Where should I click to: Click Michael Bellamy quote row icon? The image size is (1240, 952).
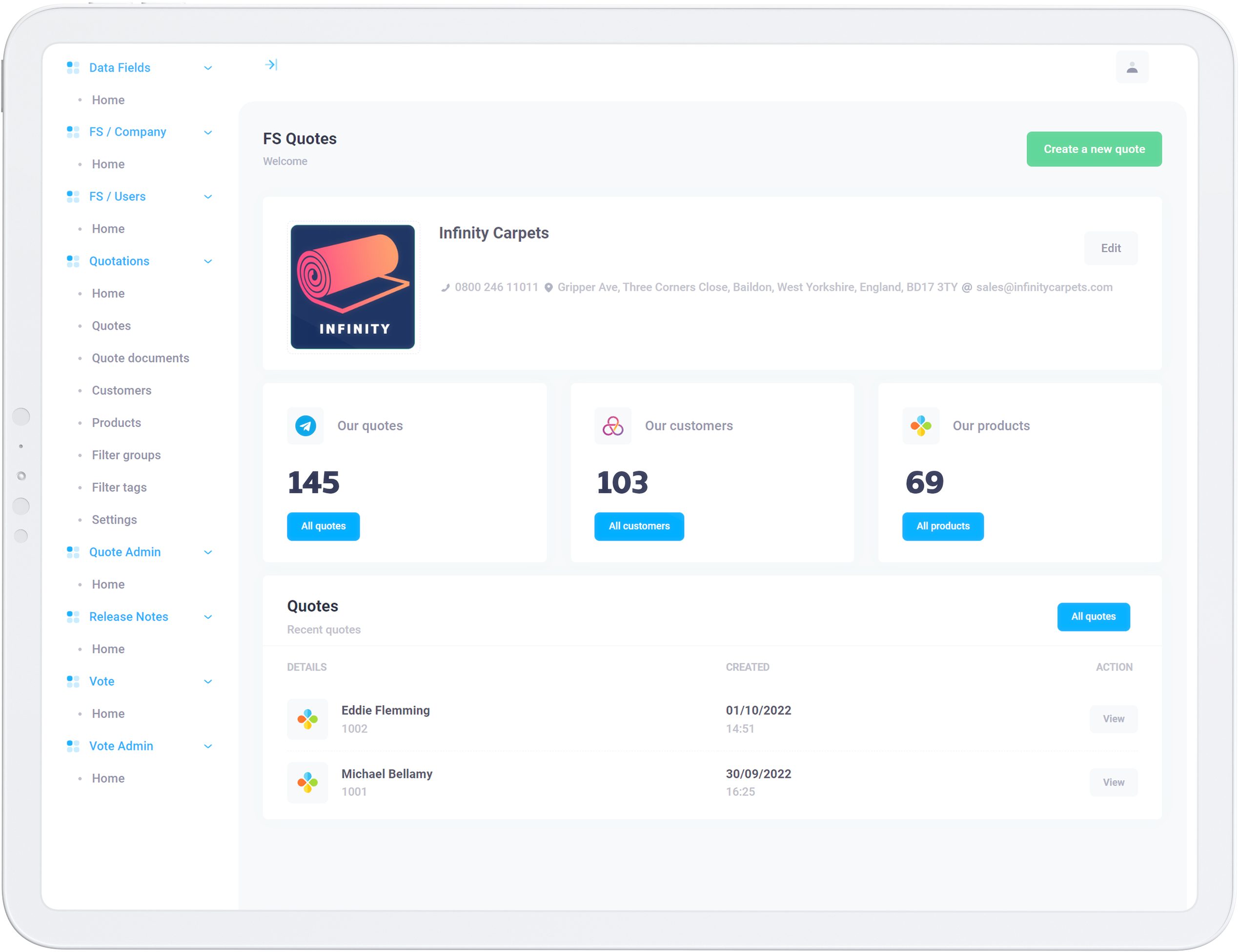click(307, 783)
